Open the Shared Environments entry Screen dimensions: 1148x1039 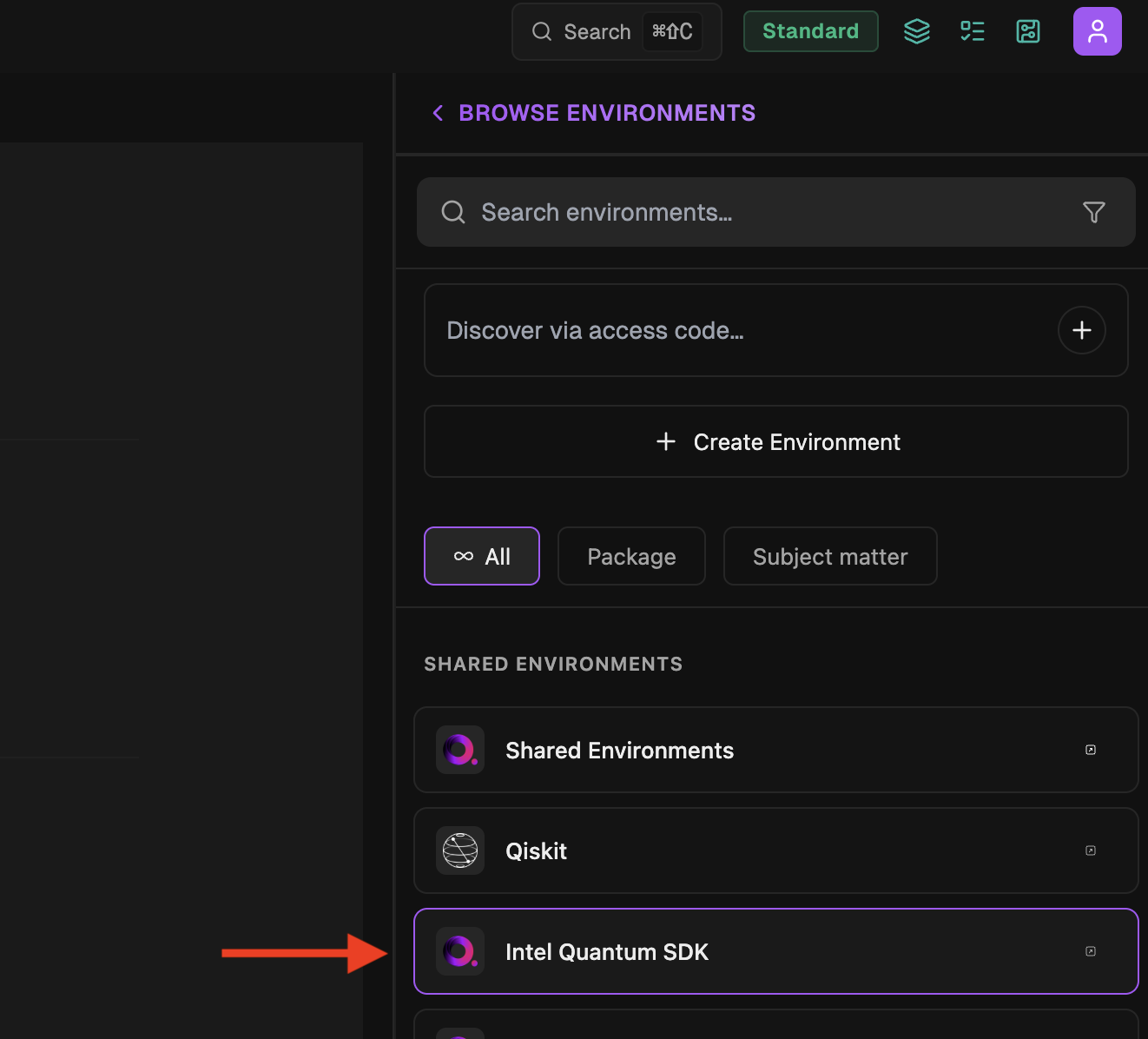(x=776, y=750)
